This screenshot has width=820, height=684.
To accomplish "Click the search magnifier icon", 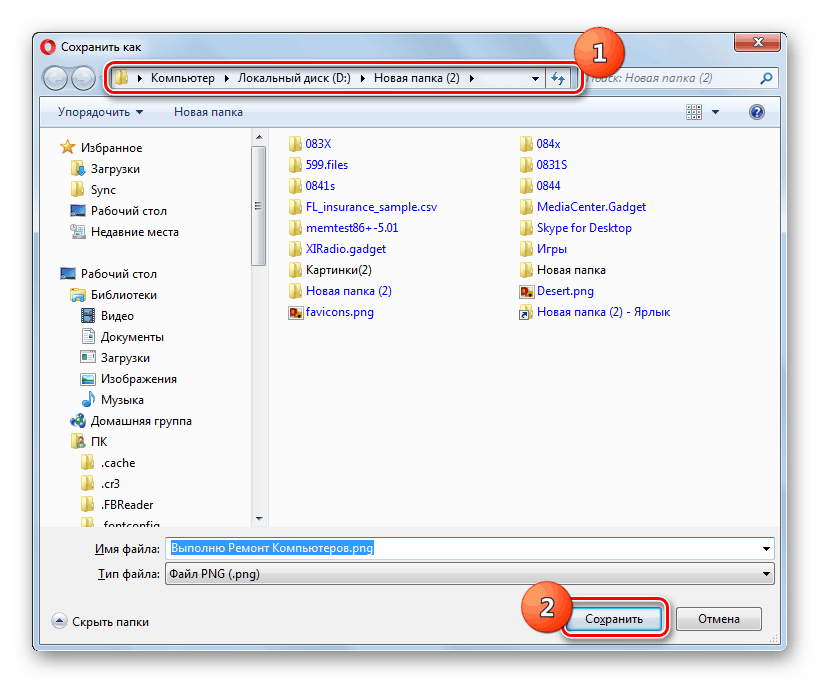I will click(766, 78).
